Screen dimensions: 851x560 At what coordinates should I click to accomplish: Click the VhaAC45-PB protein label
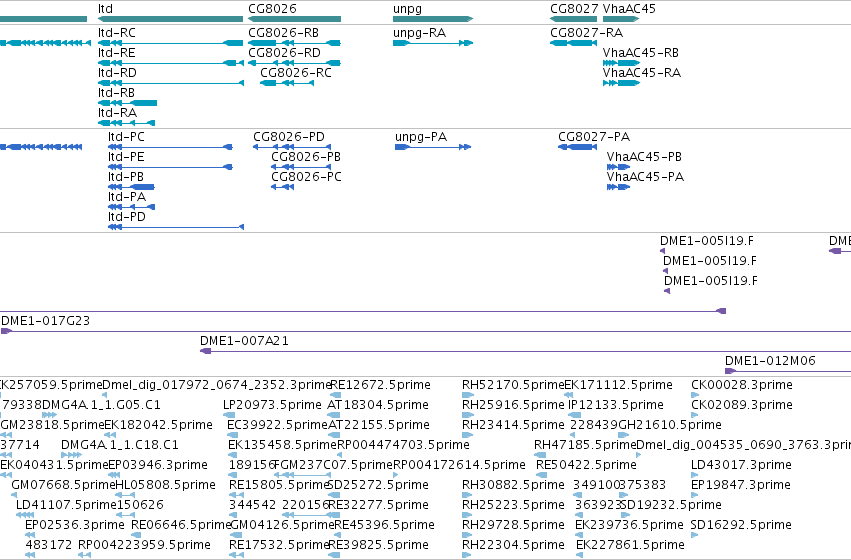[644, 157]
